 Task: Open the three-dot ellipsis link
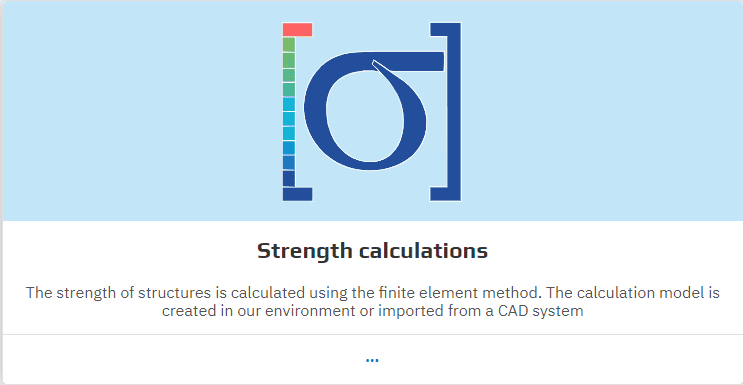[372, 360]
